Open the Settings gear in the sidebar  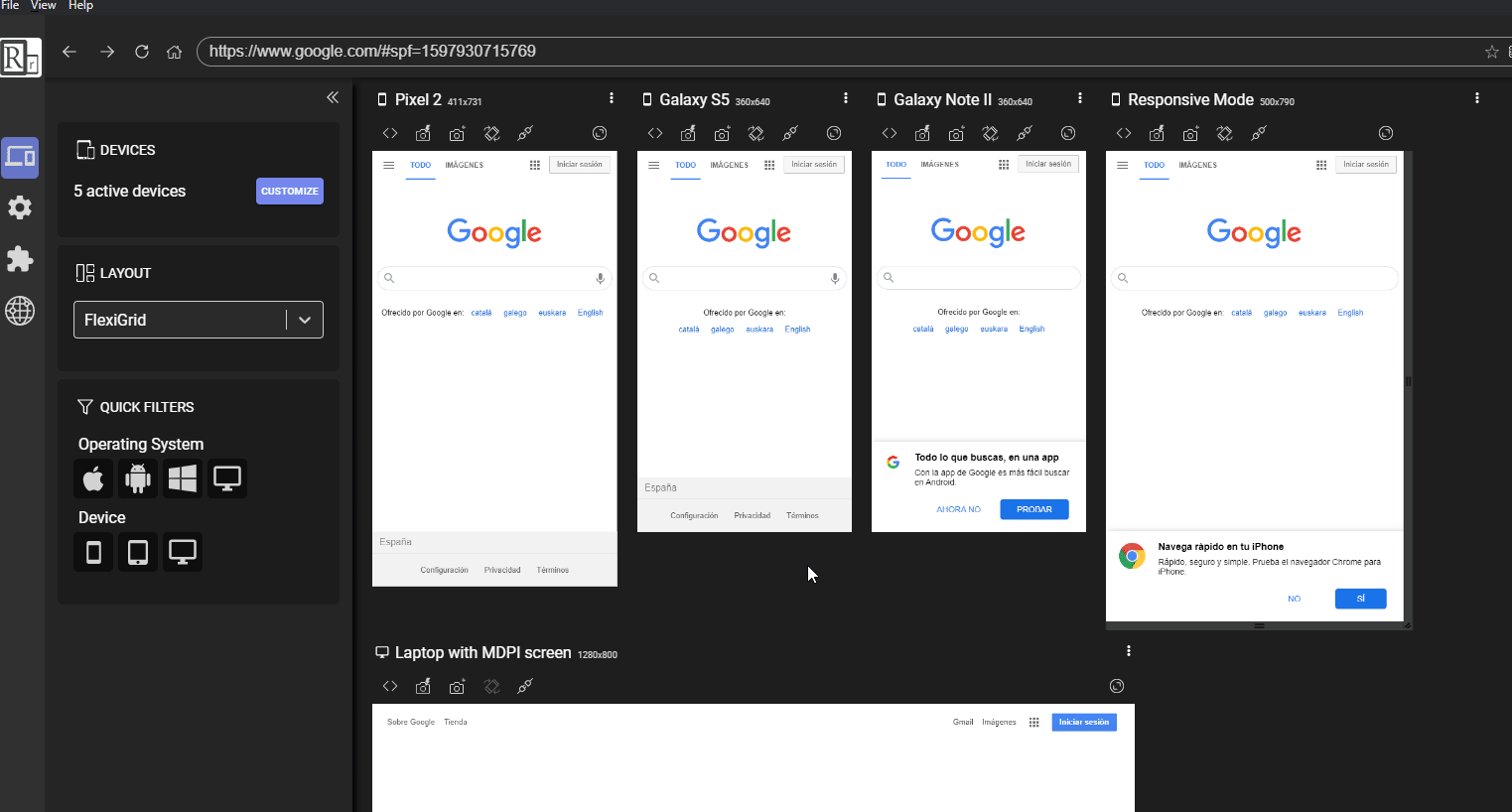tap(20, 207)
